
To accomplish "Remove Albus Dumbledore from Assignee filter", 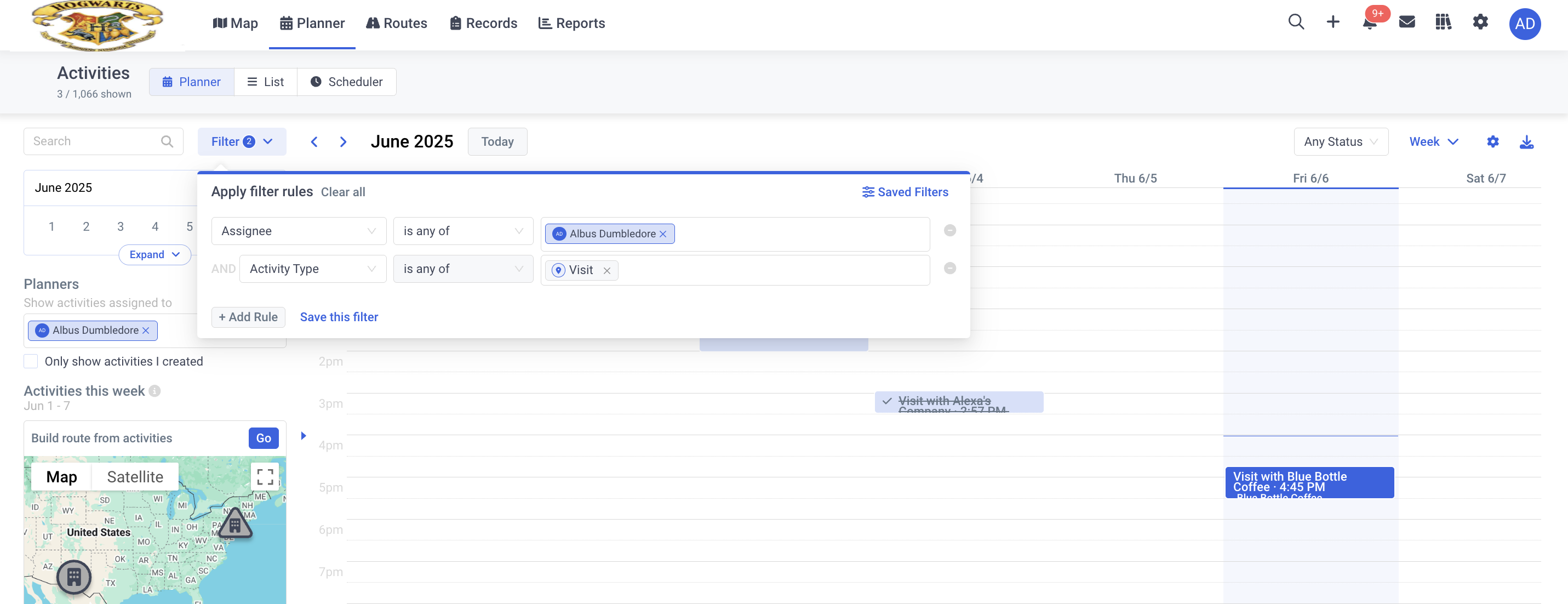I will point(663,234).
